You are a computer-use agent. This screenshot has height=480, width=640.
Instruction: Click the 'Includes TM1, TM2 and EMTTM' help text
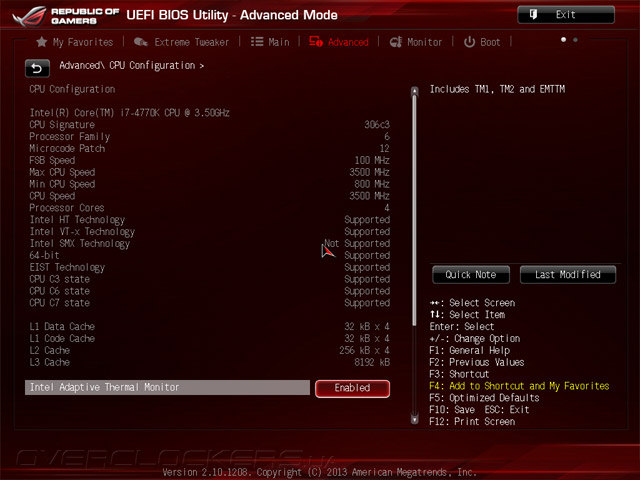point(498,89)
